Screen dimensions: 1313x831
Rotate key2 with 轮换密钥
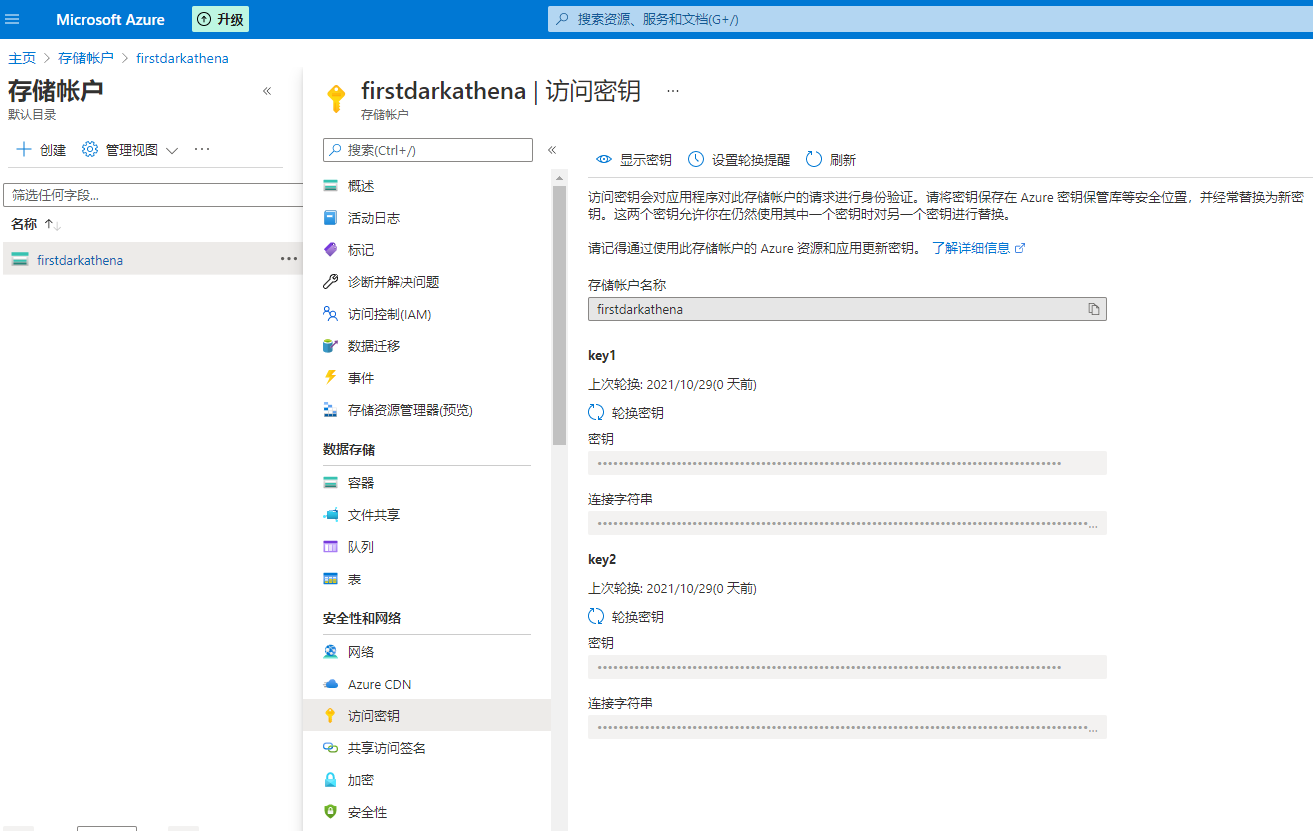pyautogui.click(x=626, y=617)
